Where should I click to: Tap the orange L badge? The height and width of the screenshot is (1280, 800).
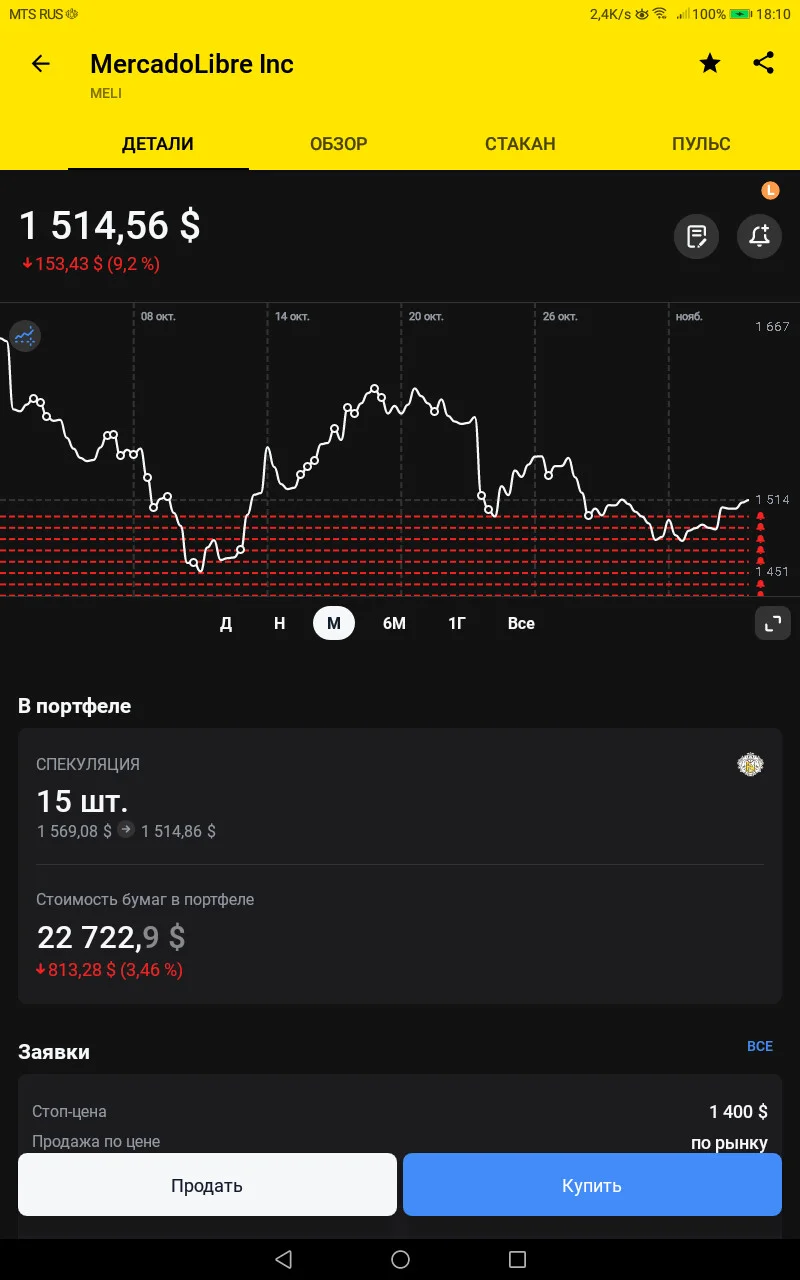tap(770, 190)
